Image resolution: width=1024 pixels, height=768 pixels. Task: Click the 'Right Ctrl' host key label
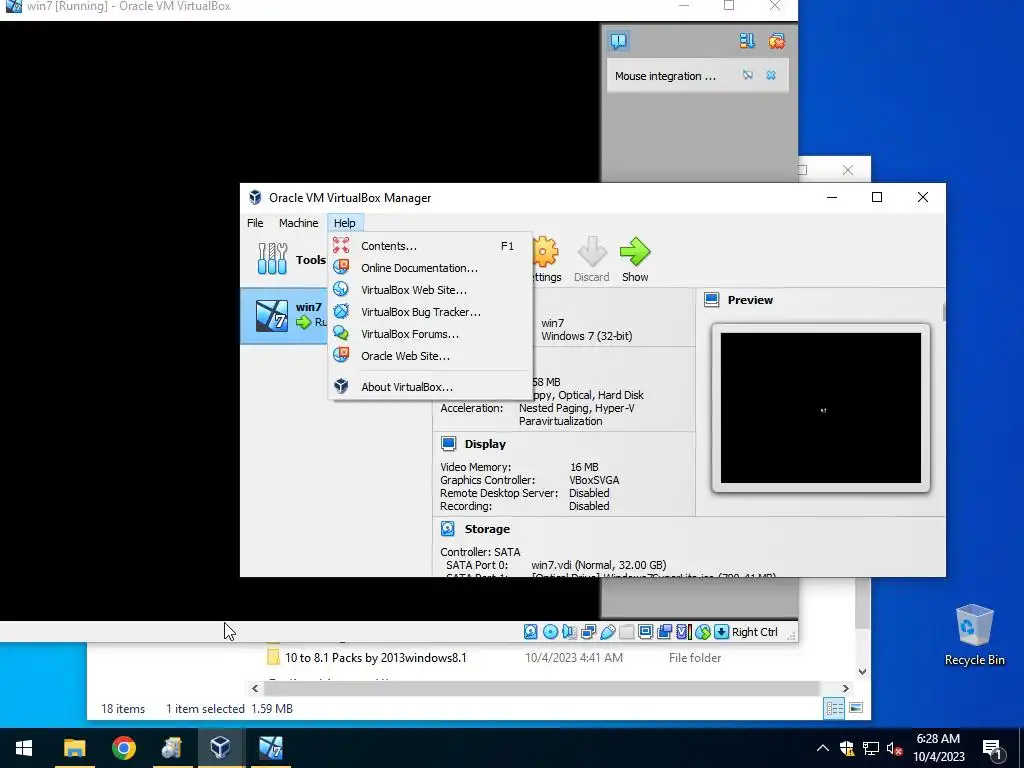tap(754, 632)
